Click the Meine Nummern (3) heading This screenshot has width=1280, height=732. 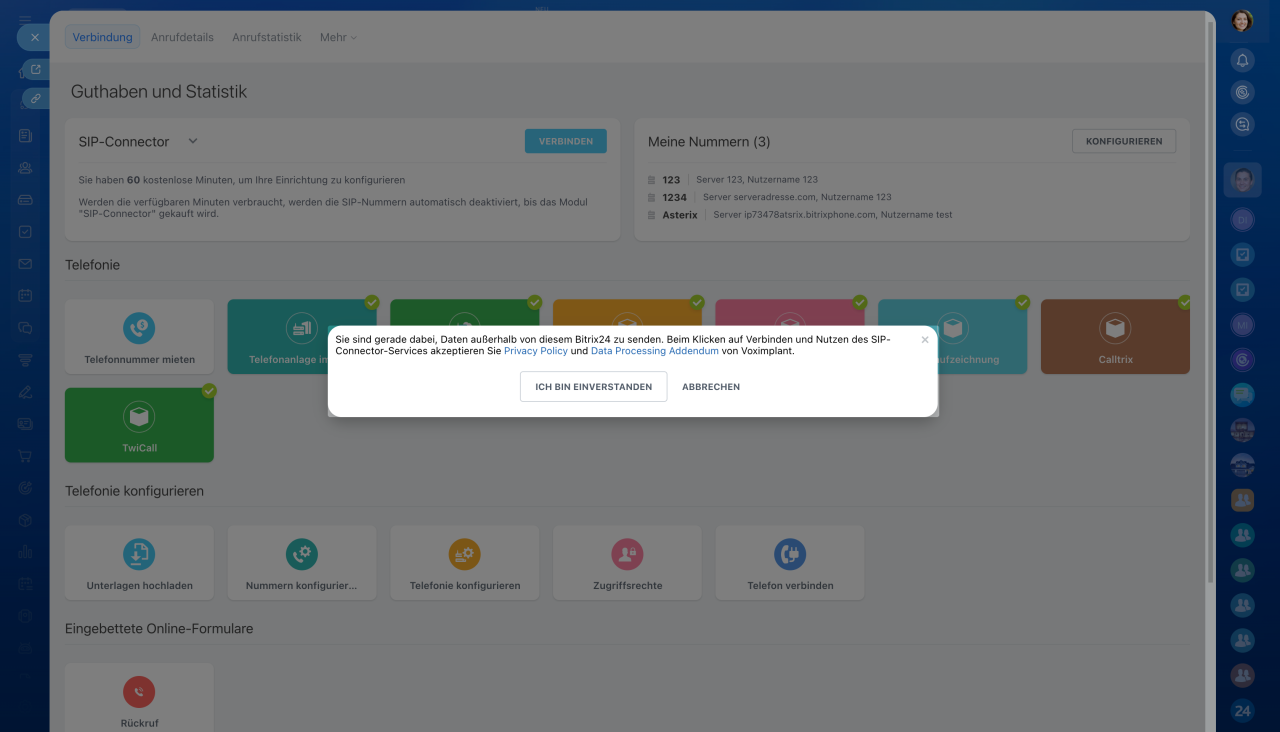pos(709,142)
